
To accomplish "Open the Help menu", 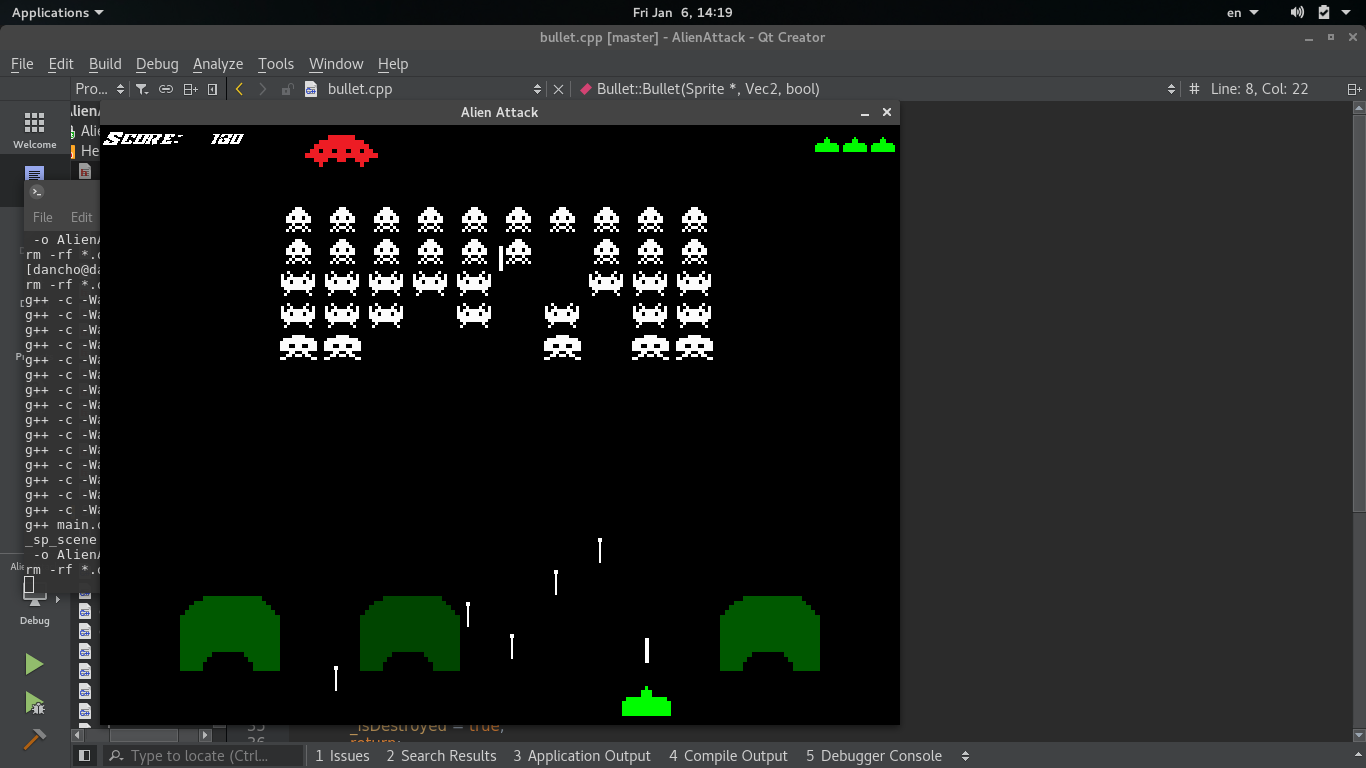I will [x=393, y=63].
